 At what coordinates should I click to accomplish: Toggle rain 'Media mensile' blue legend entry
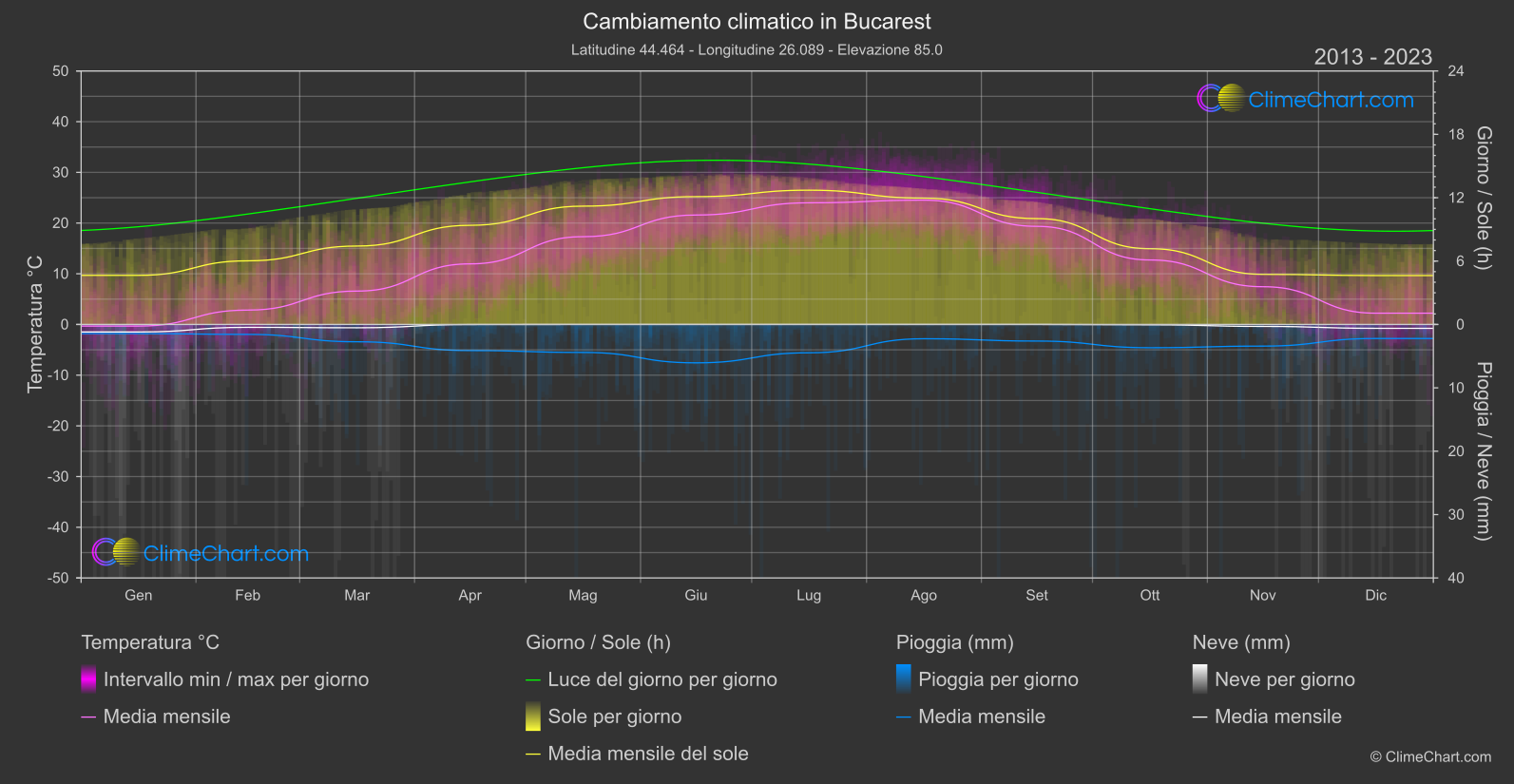970,717
